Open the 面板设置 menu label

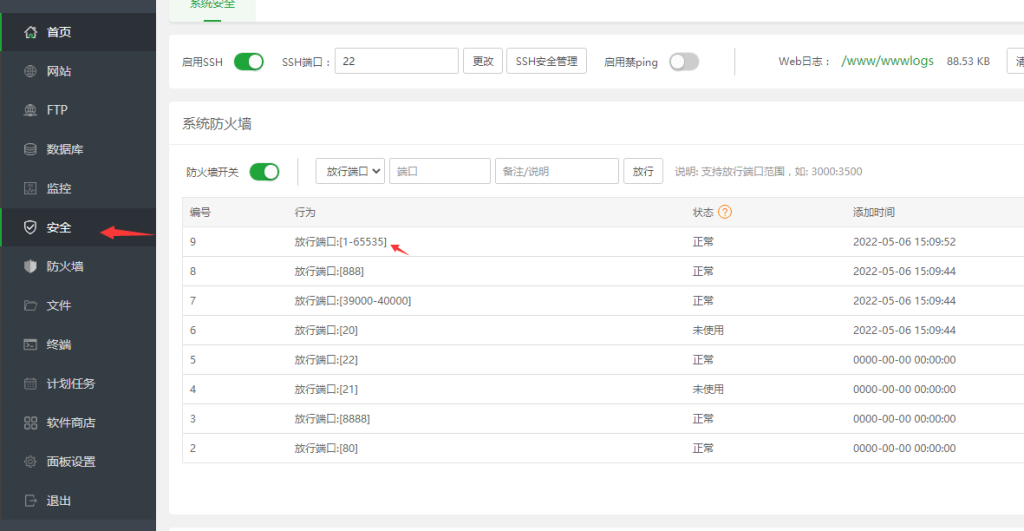click(x=71, y=462)
